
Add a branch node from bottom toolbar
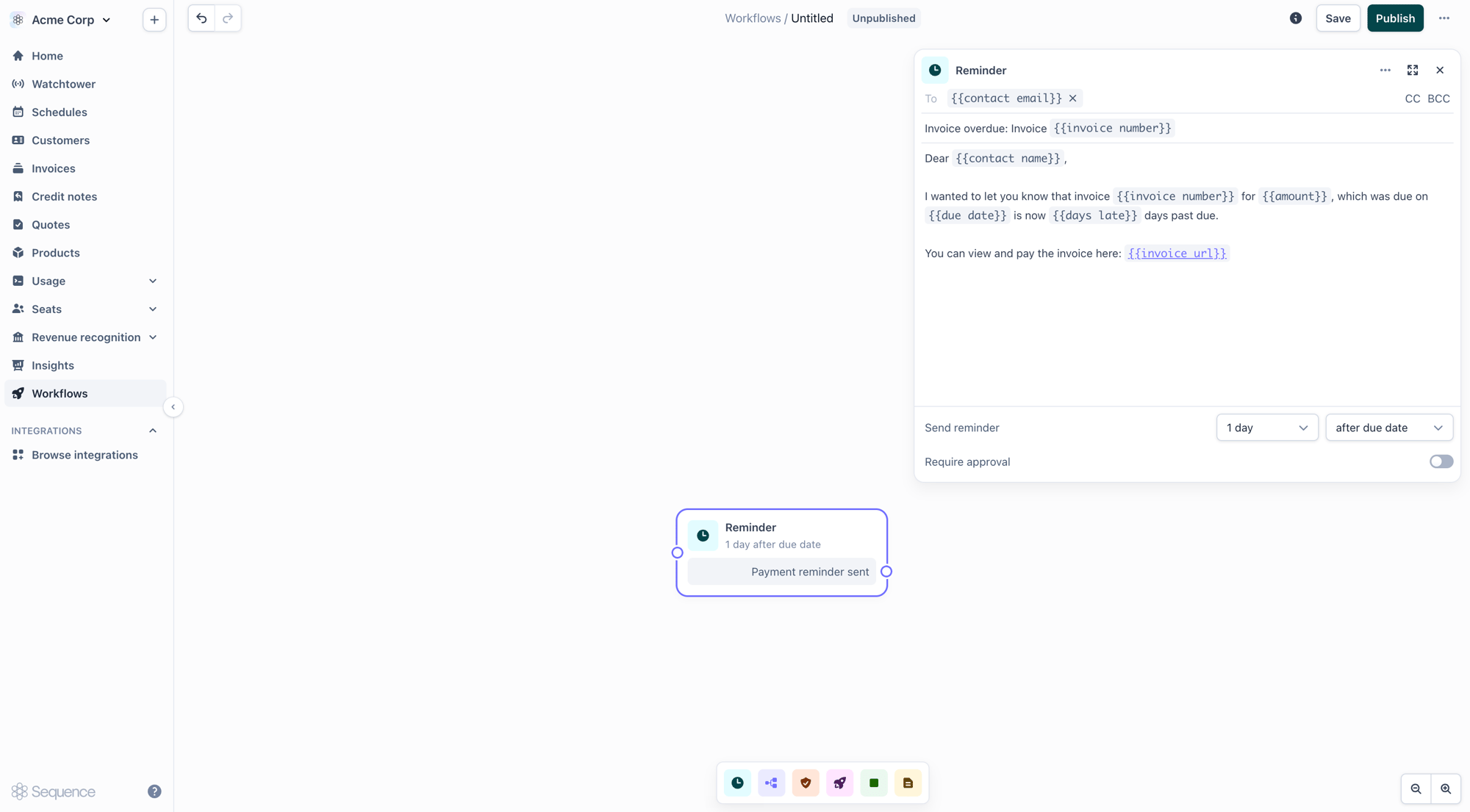771,783
